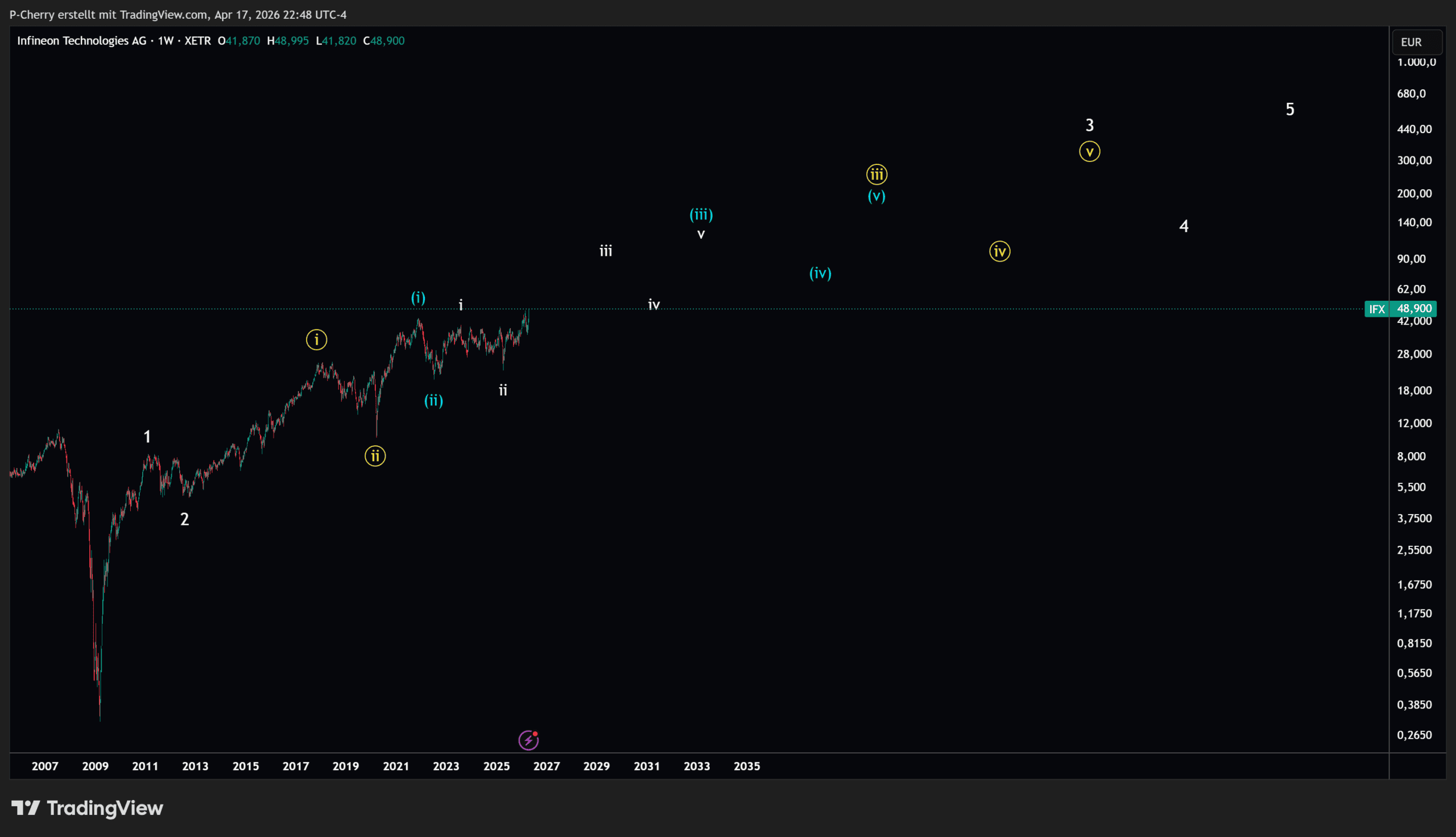Click the cyan (iv) wave label

click(820, 273)
